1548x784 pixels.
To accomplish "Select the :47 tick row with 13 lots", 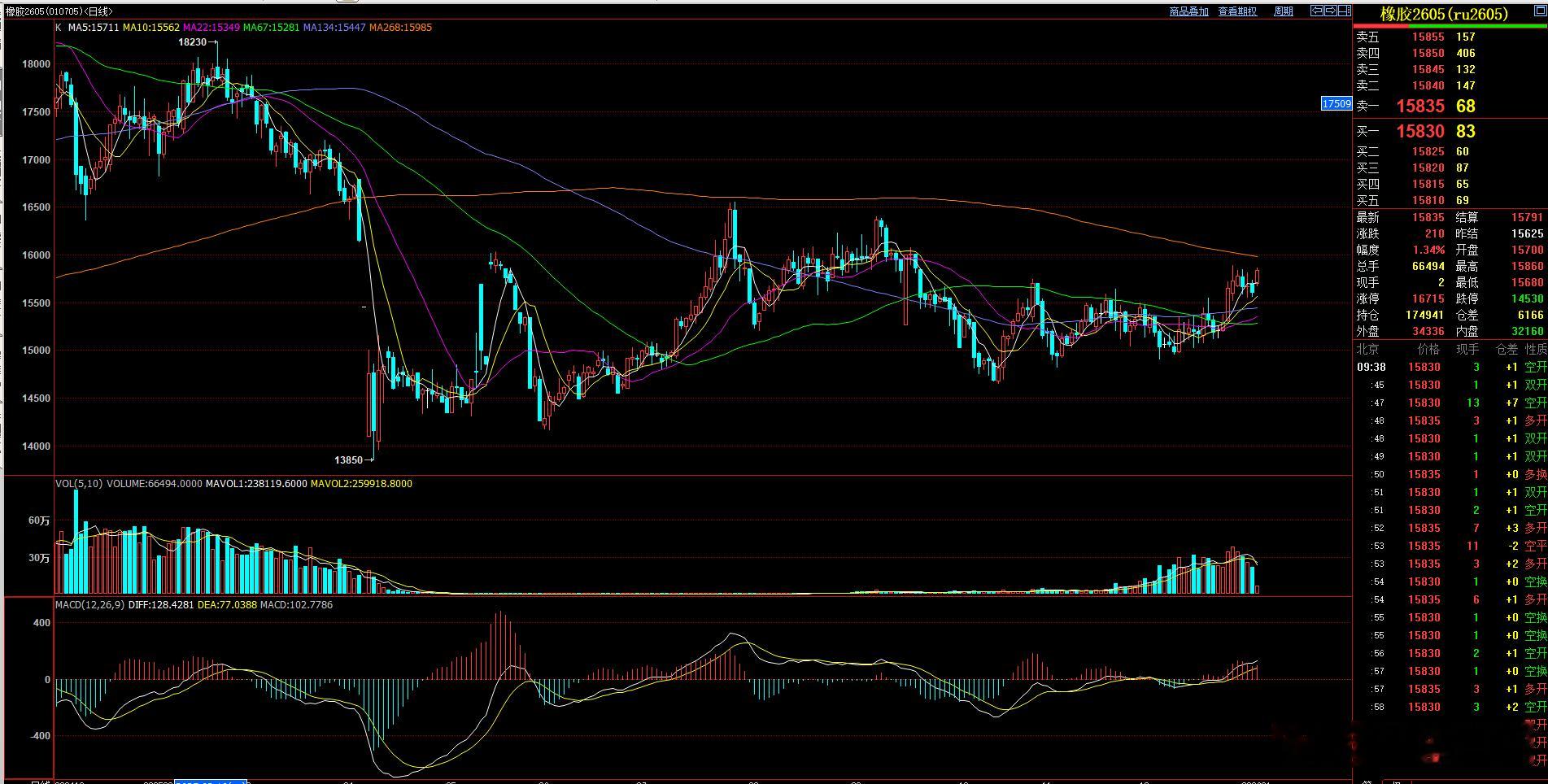I will [1450, 403].
